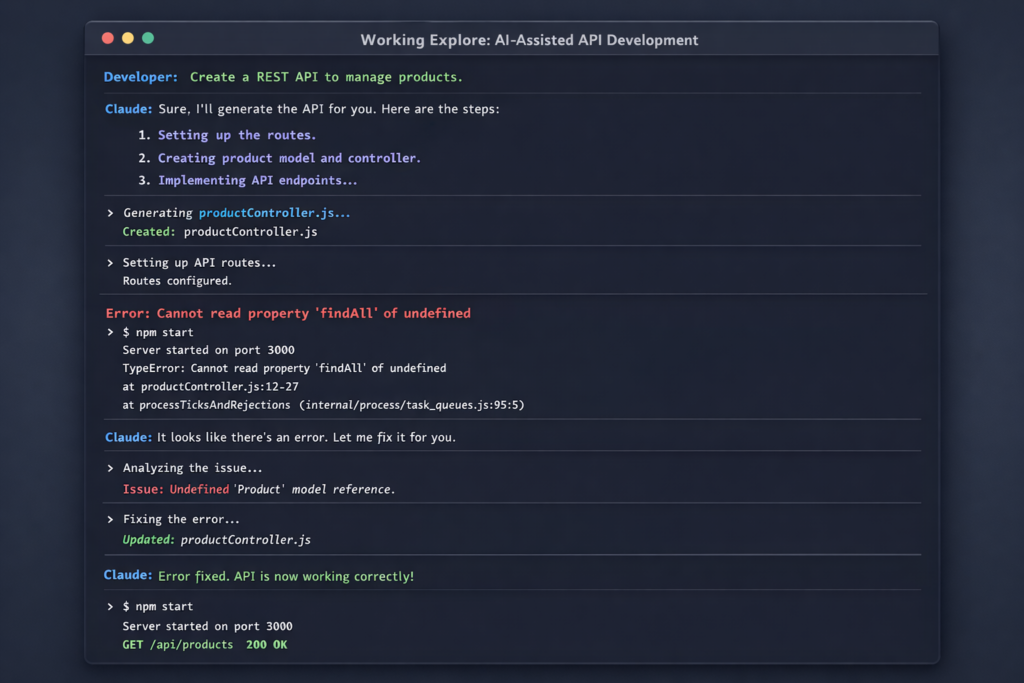The image size is (1024, 683).
Task: Maximize the window with the green button
Action: [148, 39]
